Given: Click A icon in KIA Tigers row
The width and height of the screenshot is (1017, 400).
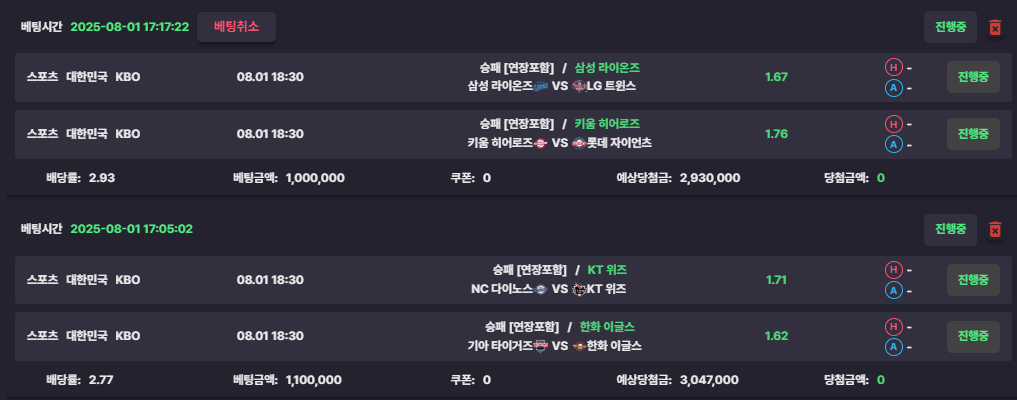Looking at the screenshot, I should point(893,347).
